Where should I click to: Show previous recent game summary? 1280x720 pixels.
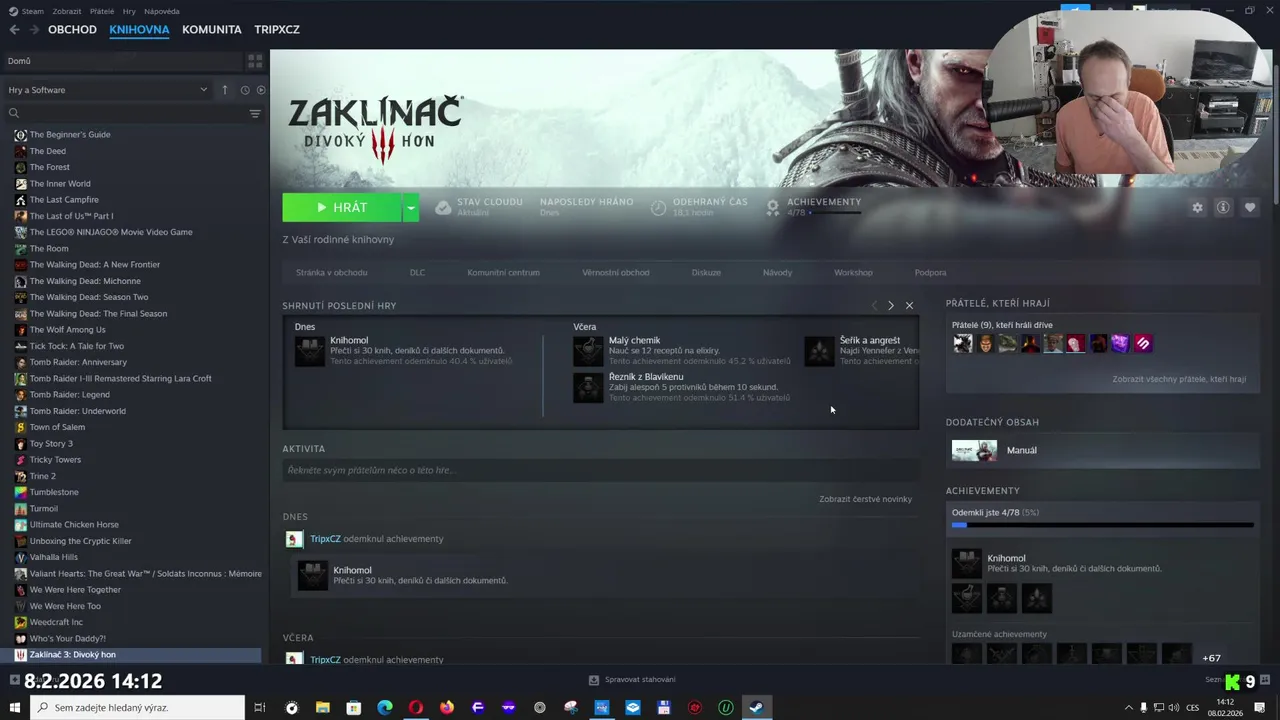coord(874,305)
